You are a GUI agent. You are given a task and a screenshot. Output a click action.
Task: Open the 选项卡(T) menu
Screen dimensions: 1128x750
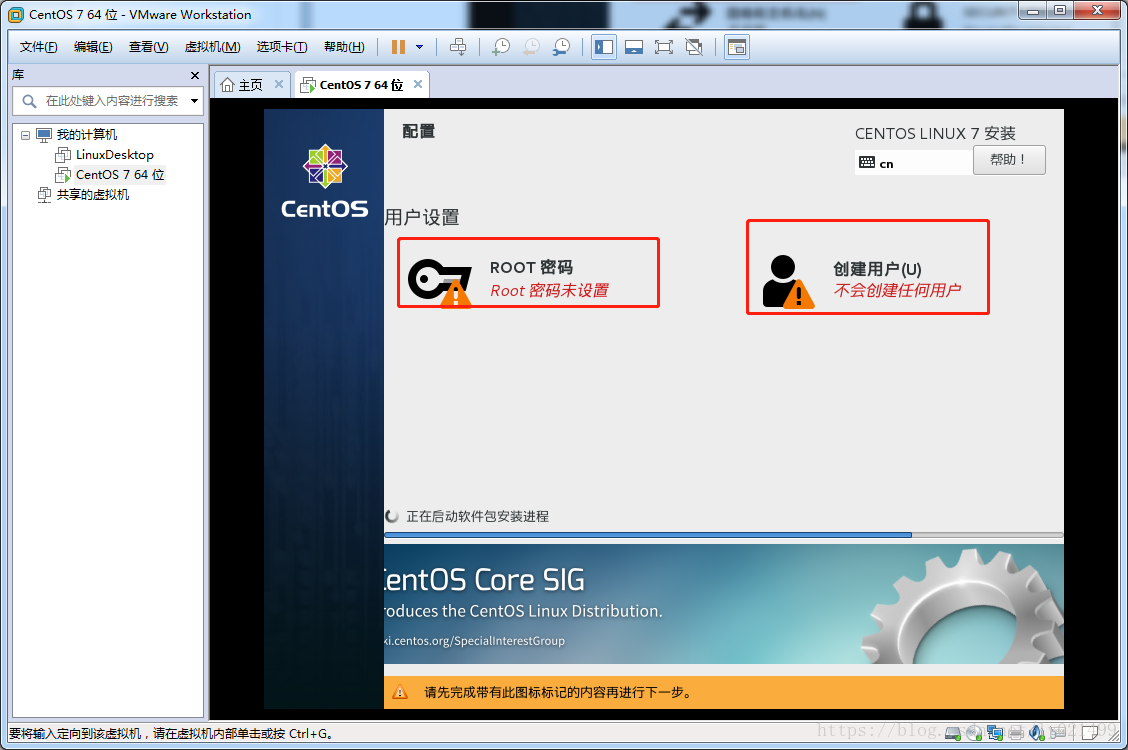point(282,47)
